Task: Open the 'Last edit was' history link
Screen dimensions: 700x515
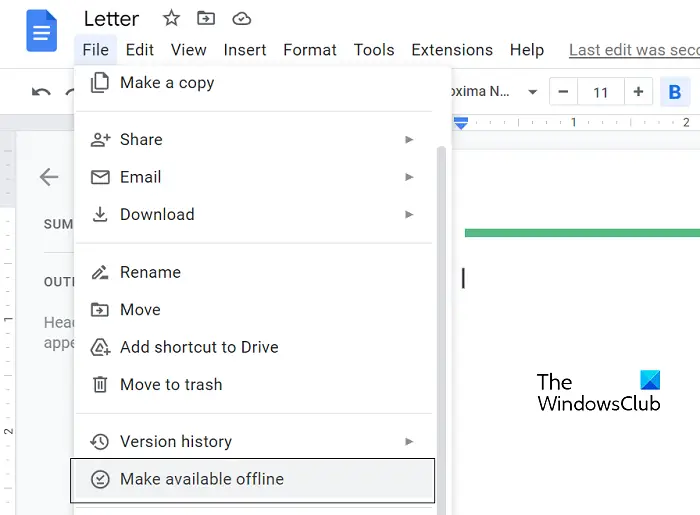Action: click(x=634, y=50)
